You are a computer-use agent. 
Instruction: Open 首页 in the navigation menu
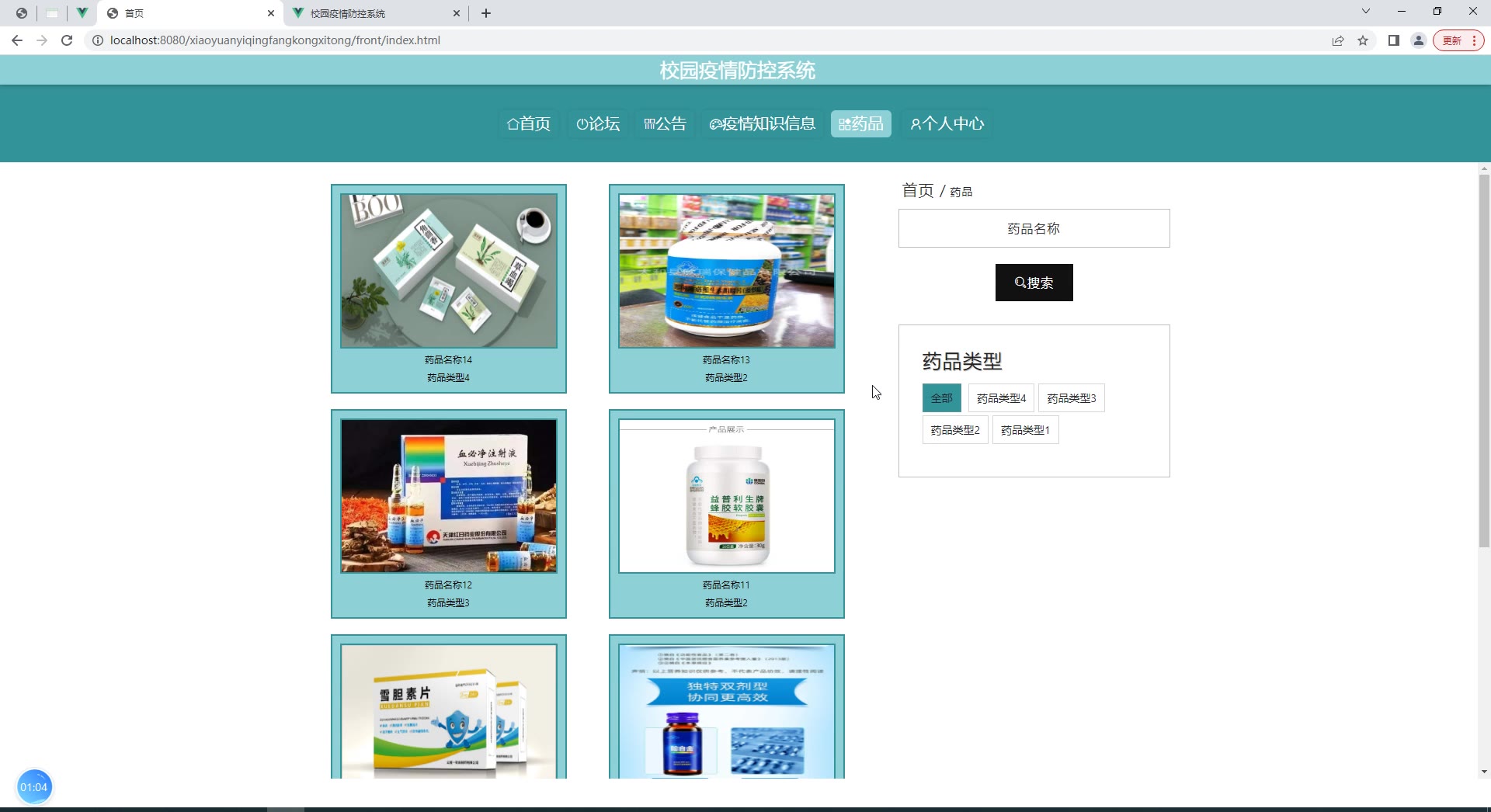tap(528, 124)
